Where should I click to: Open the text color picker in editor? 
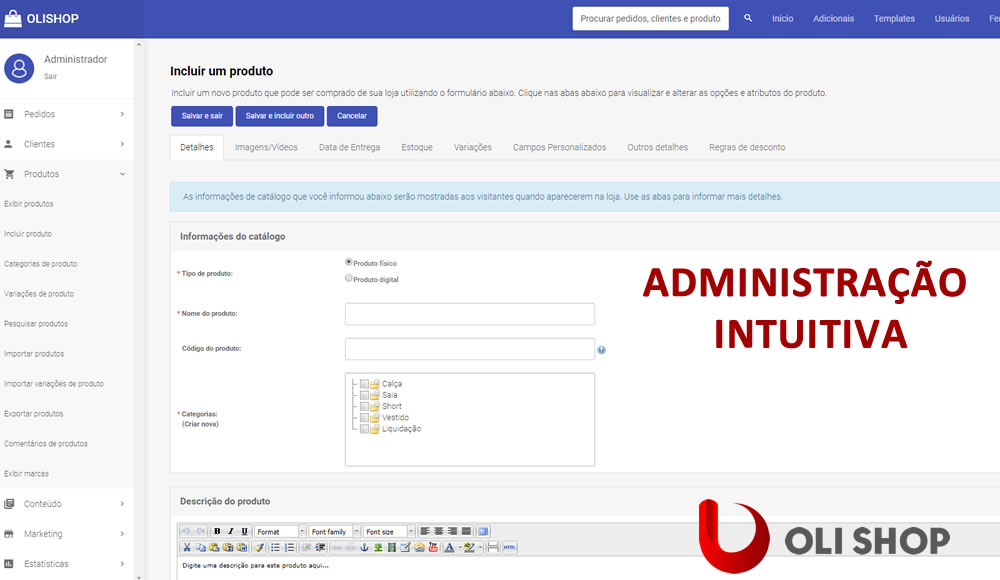coord(450,547)
